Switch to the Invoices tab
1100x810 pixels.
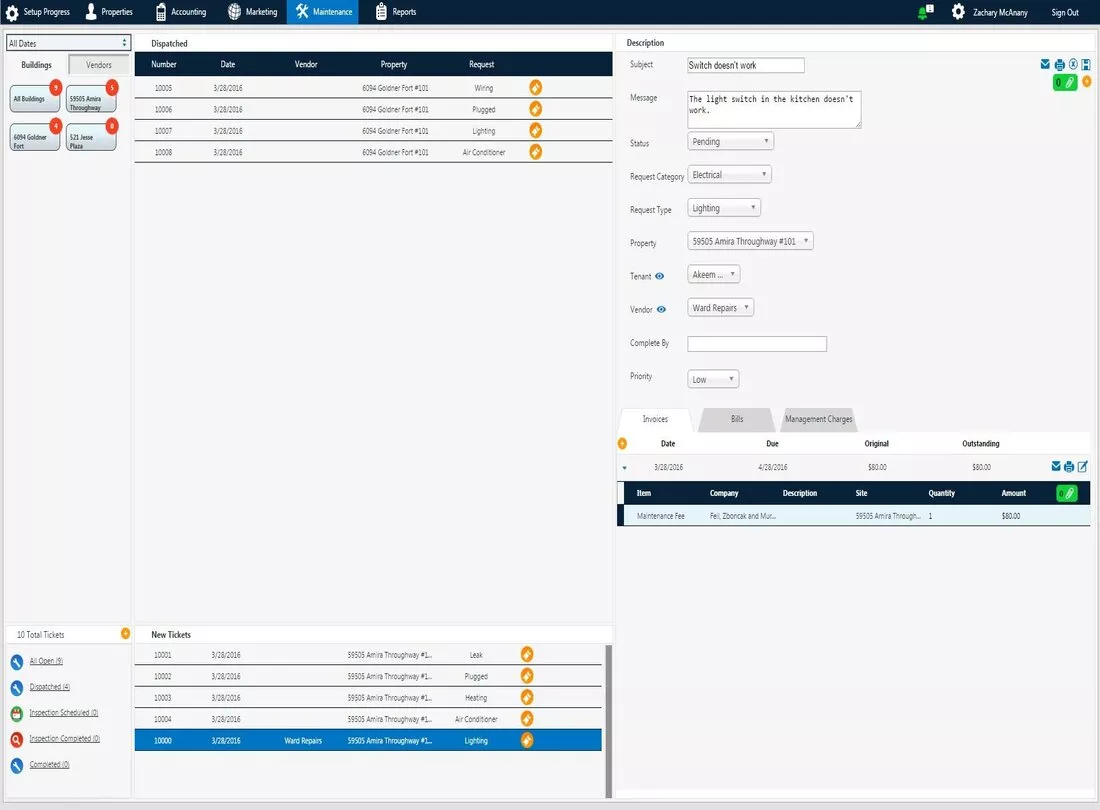point(655,419)
